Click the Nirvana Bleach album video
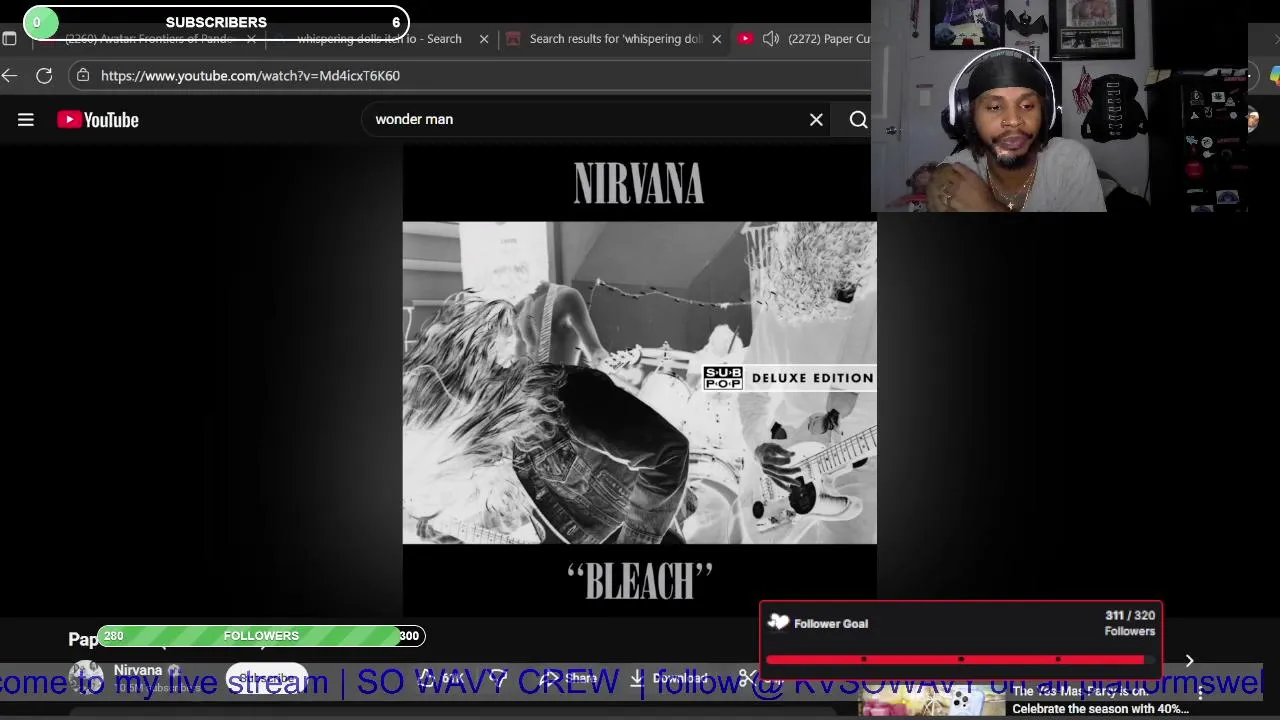This screenshot has height=720, width=1280. click(640, 381)
